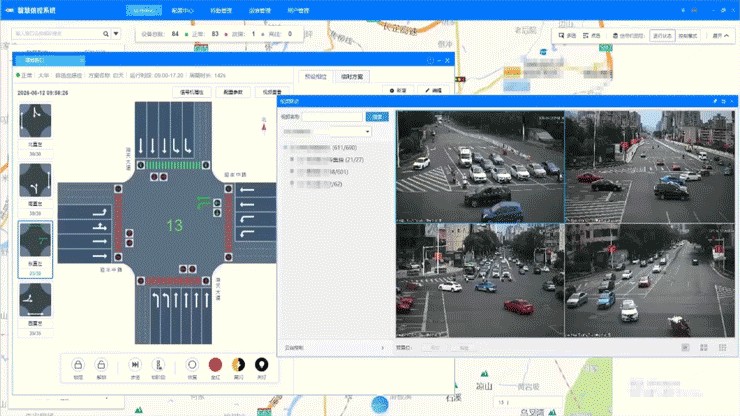Activate the yellow-flash signal button

tap(238, 365)
